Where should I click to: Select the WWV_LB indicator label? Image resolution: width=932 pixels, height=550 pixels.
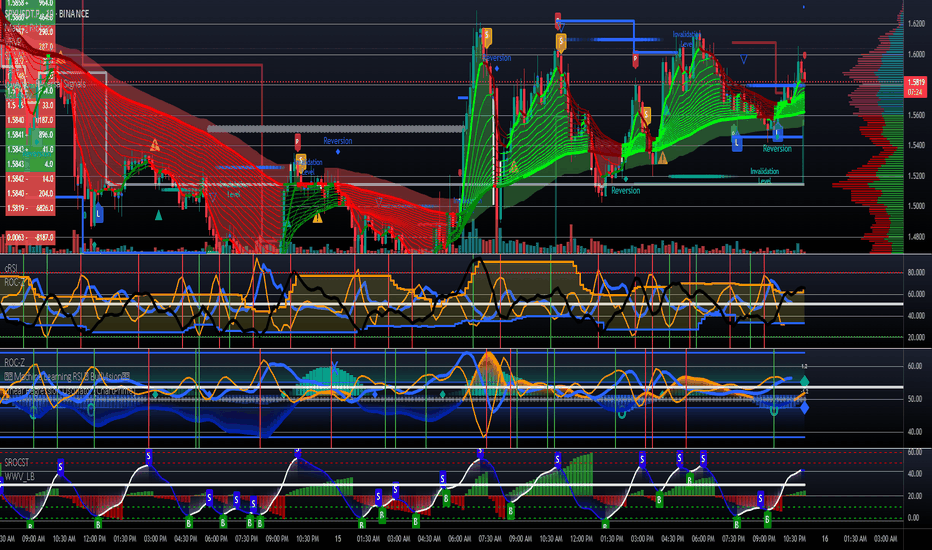19,476
